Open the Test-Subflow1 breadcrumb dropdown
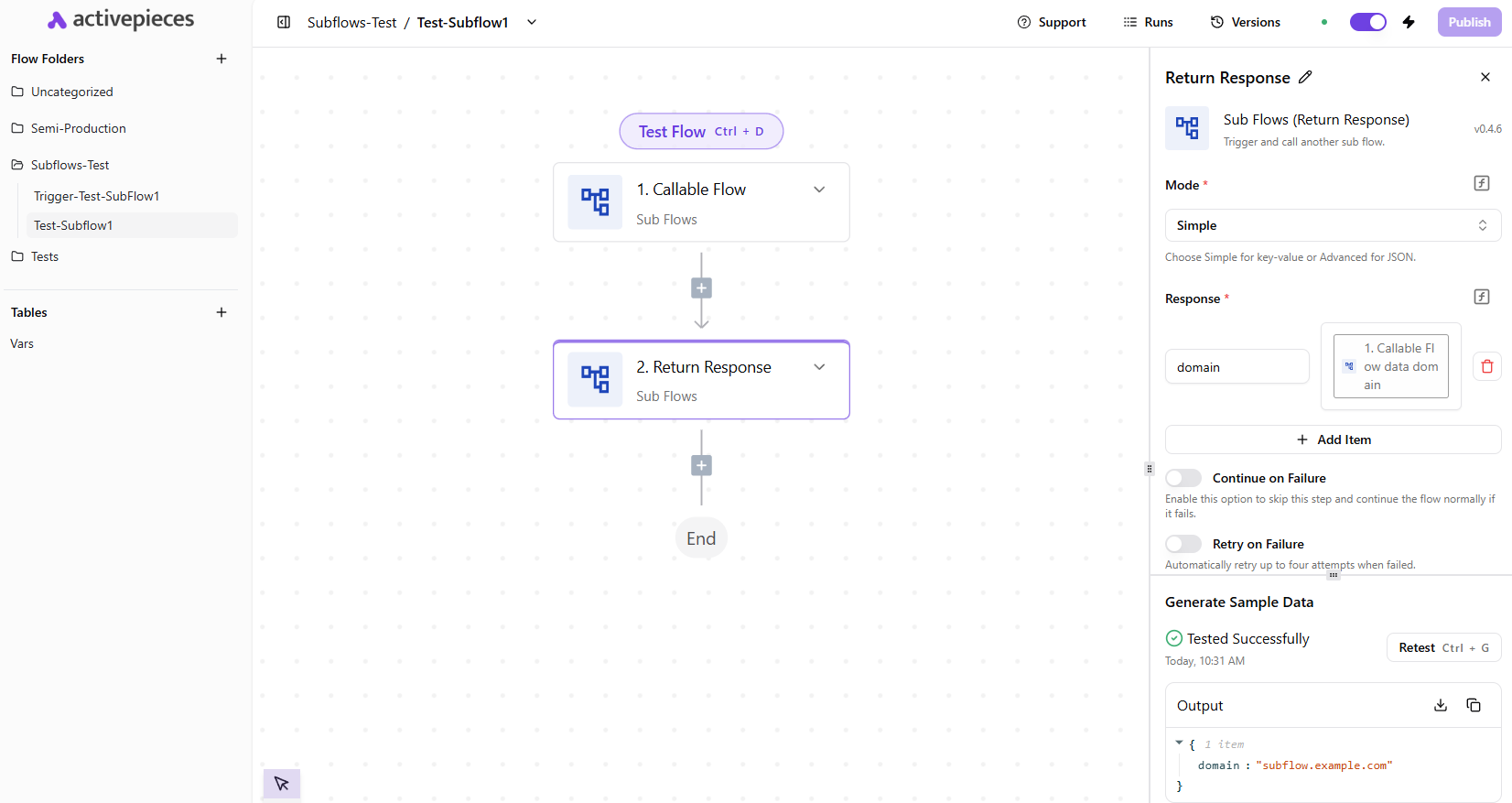The height and width of the screenshot is (803, 1512). click(x=532, y=22)
